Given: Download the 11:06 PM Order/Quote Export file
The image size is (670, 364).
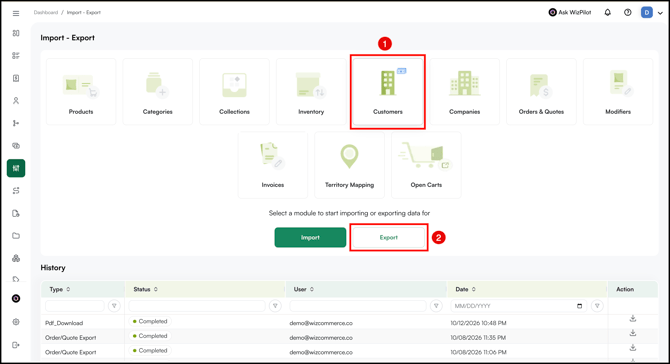Looking at the screenshot, I should pyautogui.click(x=633, y=347).
